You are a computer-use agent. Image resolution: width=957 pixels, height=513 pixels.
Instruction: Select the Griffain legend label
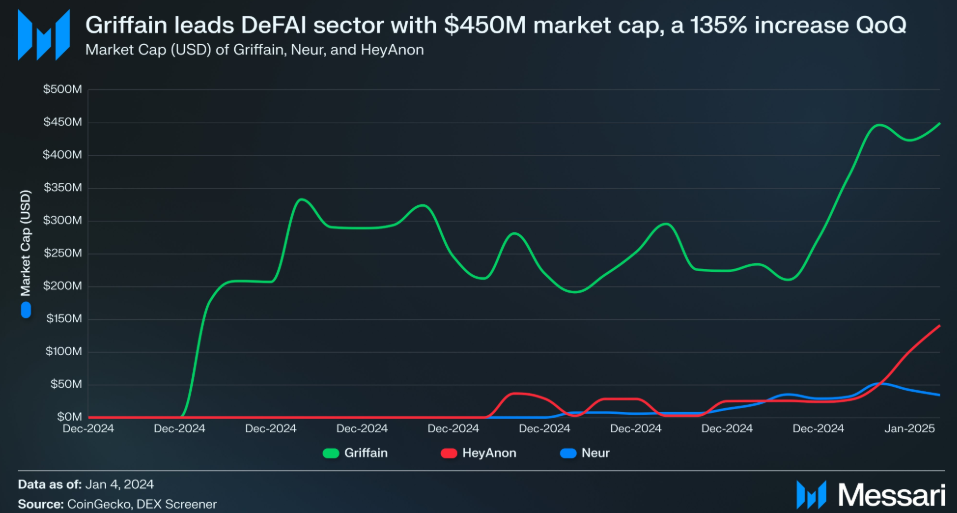pyautogui.click(x=366, y=453)
